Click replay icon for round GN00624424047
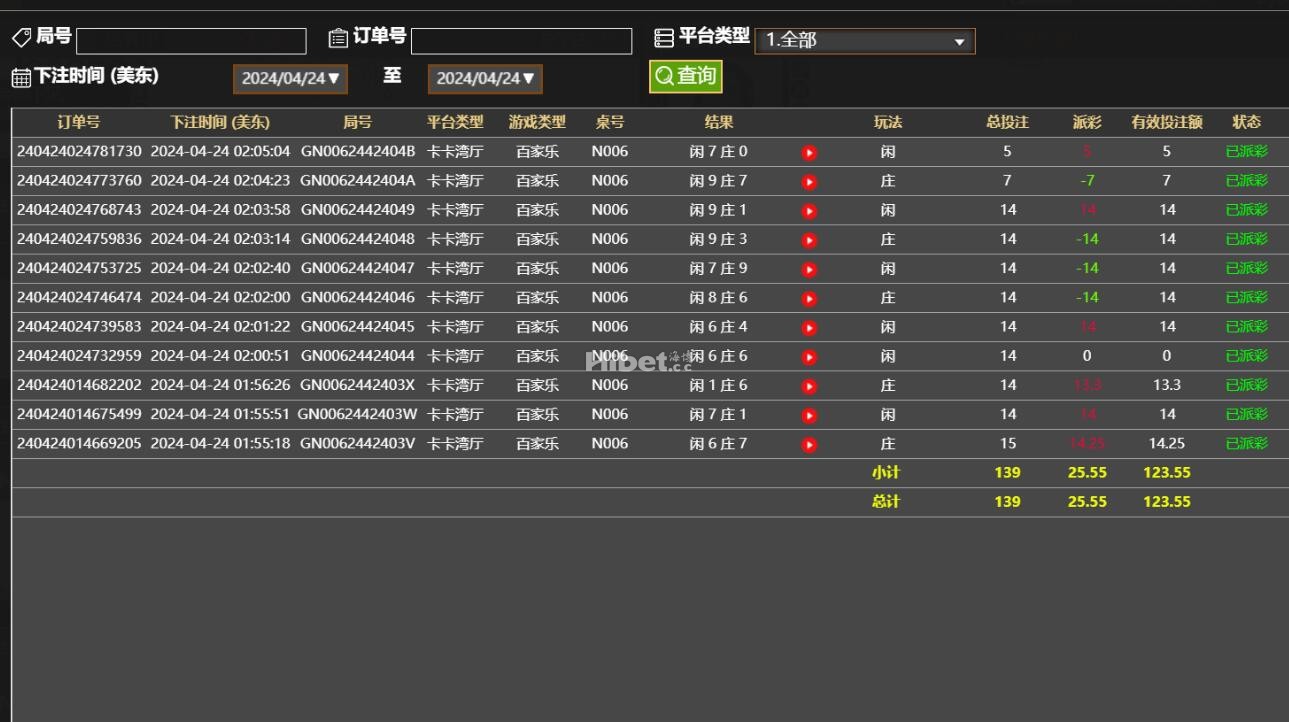This screenshot has height=722, width=1289. coord(809,269)
